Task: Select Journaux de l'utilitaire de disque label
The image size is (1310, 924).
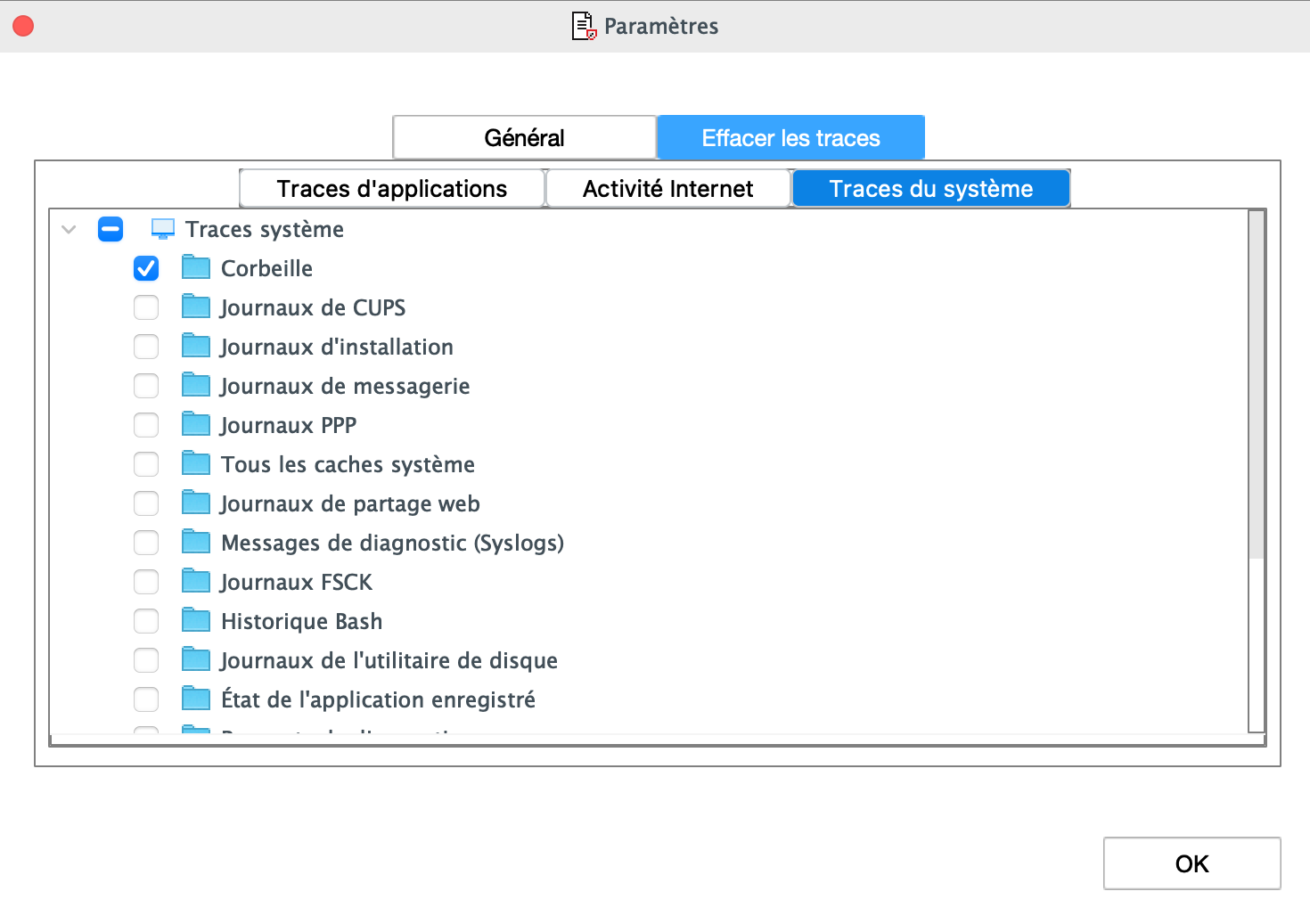Action: coord(389,660)
